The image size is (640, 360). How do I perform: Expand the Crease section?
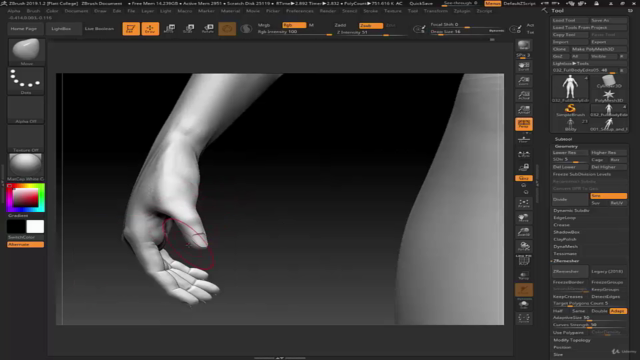coord(562,225)
